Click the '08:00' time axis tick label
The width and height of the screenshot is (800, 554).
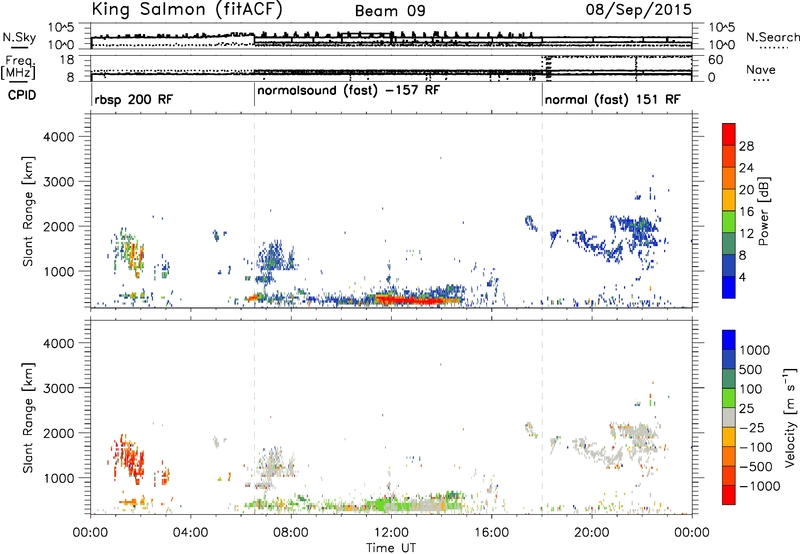pos(291,533)
